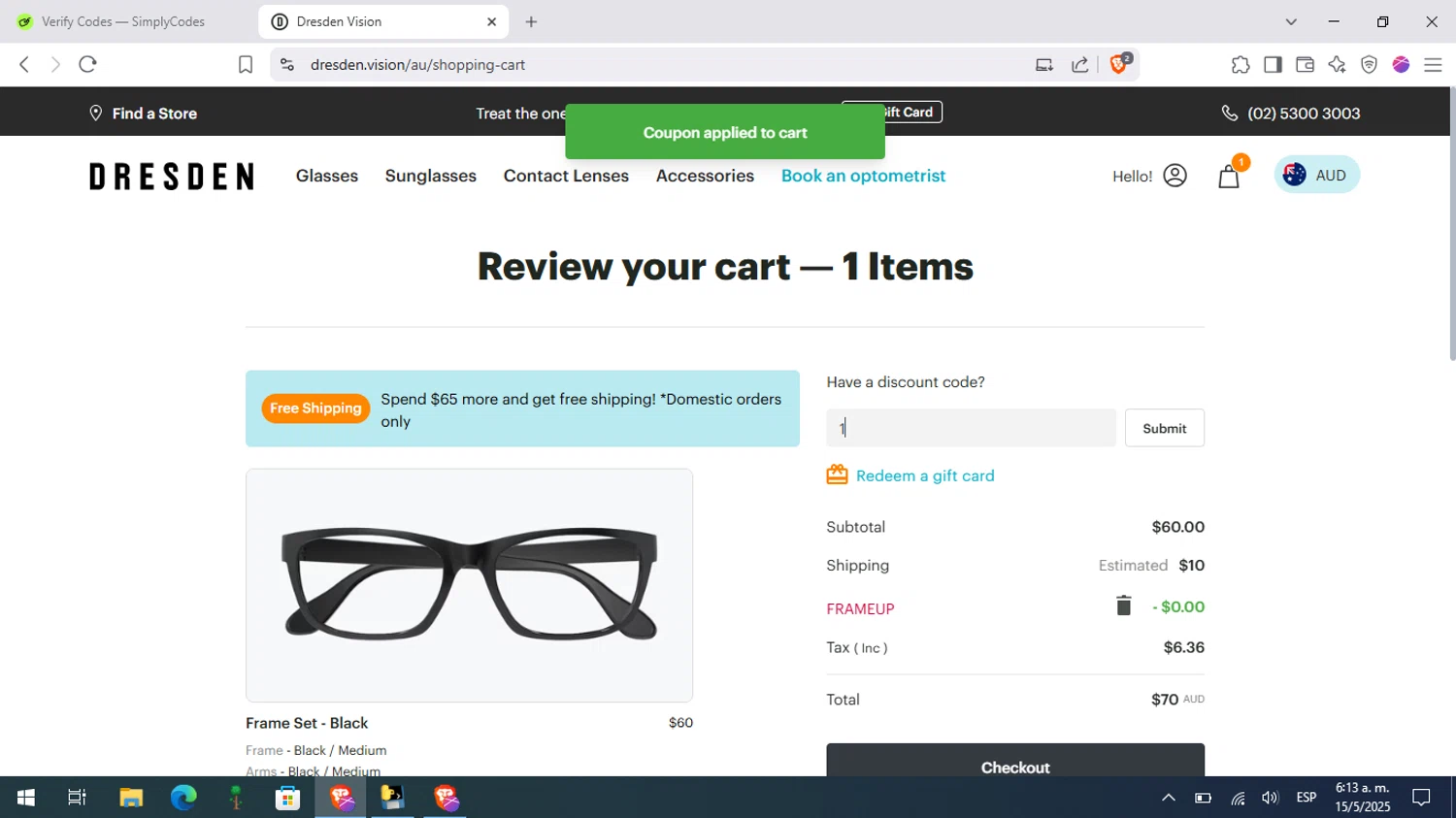Open Brave Shields lion icon
The height and width of the screenshot is (818, 1456).
[1119, 63]
